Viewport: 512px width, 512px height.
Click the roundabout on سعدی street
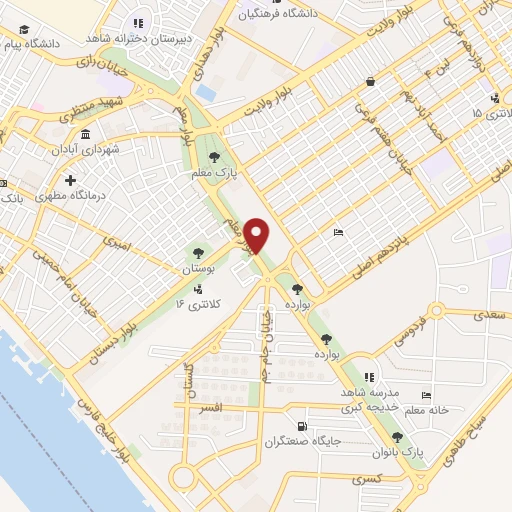(x=436, y=311)
